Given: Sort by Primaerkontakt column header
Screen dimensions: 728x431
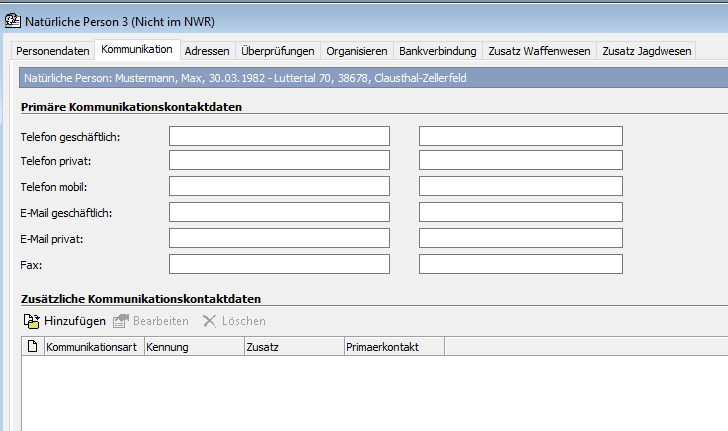Looking at the screenshot, I should [x=393, y=347].
